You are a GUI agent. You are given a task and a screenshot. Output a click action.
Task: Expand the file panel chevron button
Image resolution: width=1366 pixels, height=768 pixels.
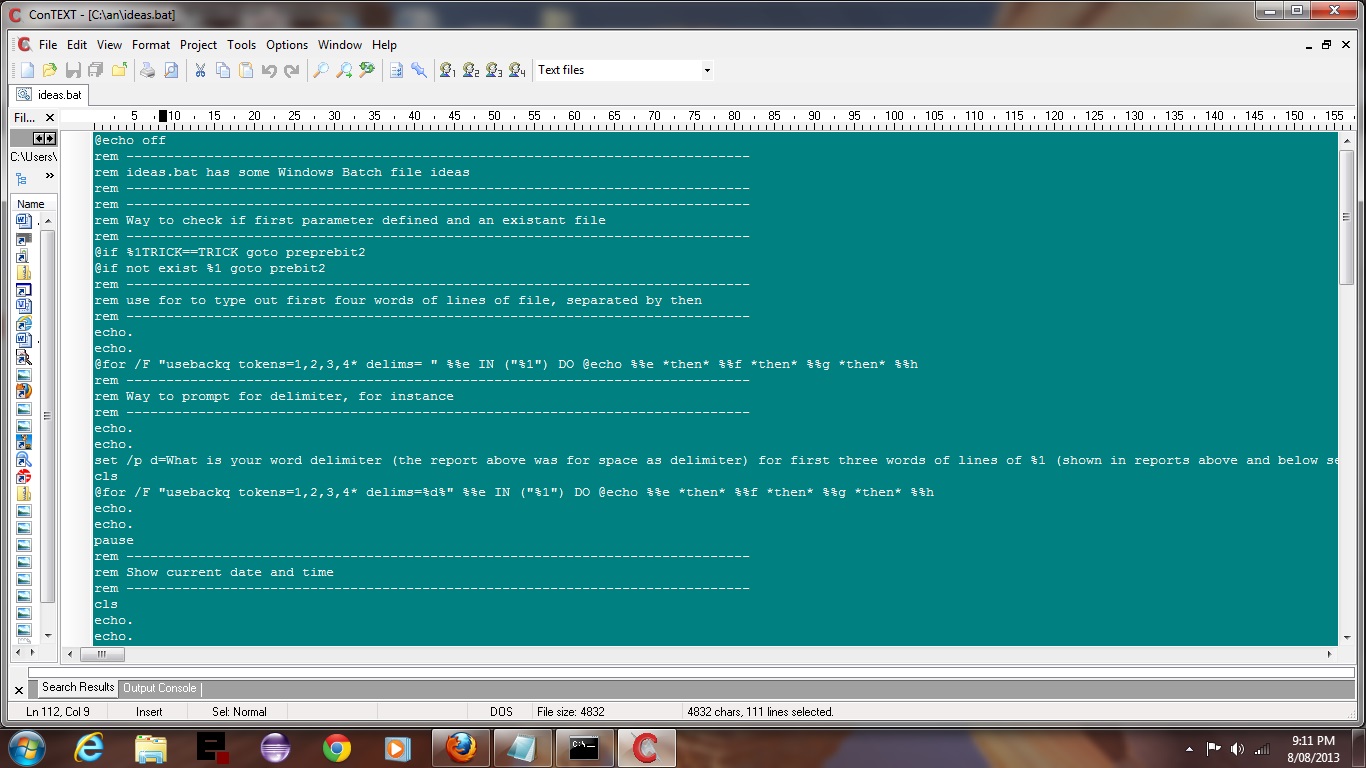(49, 176)
